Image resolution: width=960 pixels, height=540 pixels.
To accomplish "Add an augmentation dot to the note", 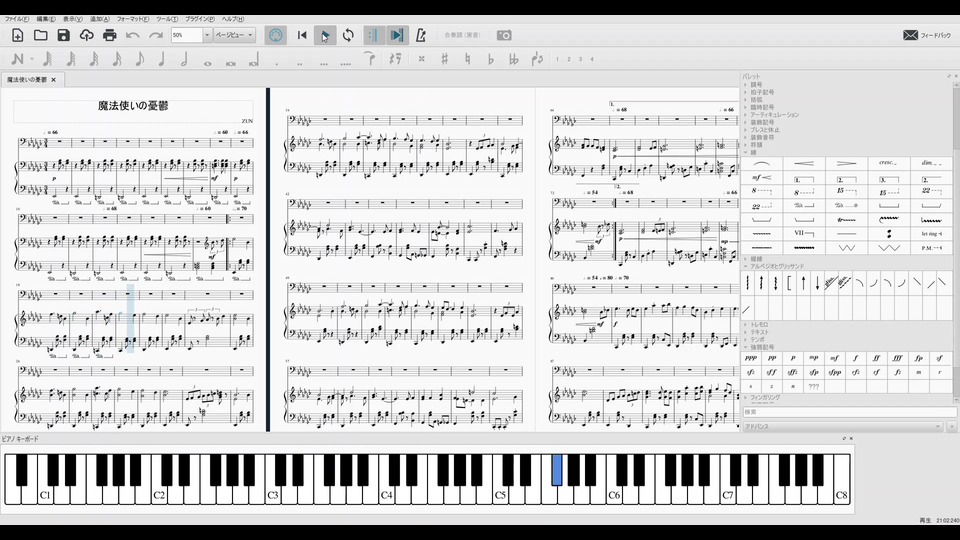I will [x=277, y=62].
